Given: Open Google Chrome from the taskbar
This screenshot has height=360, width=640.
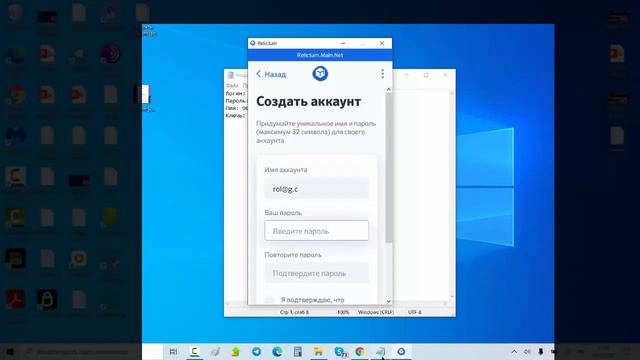Looking at the screenshot, I should click(360, 351).
